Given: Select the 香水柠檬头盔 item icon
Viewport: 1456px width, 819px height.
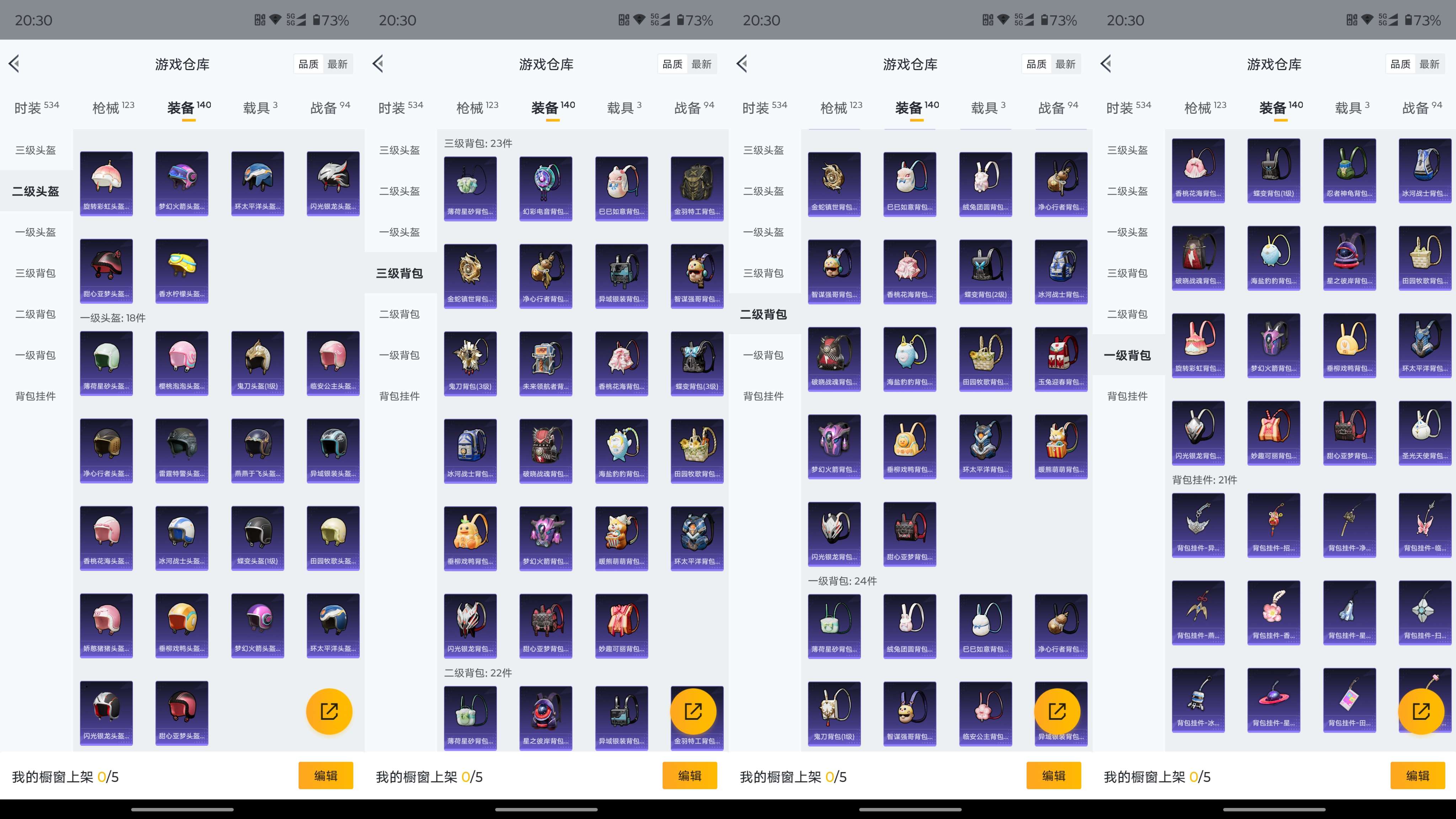Looking at the screenshot, I should tap(181, 270).
